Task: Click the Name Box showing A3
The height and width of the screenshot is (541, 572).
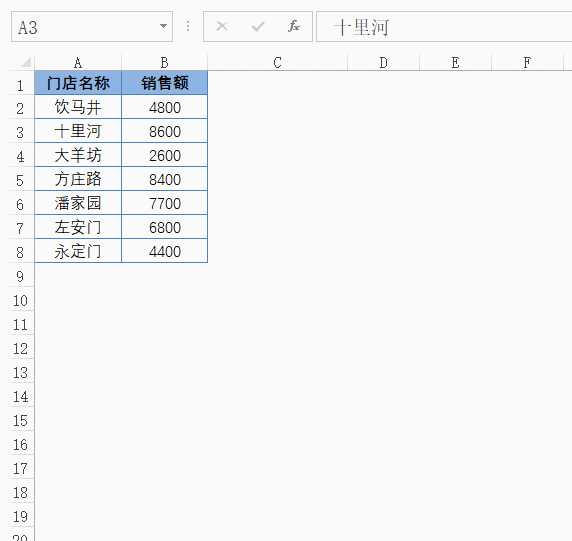Action: (92, 27)
